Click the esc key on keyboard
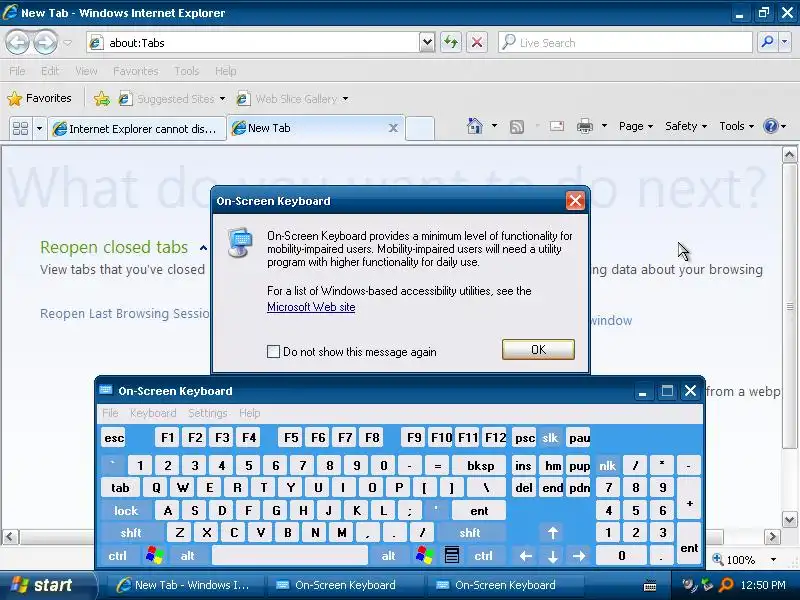Image resolution: width=800 pixels, height=600 pixels. tap(114, 438)
